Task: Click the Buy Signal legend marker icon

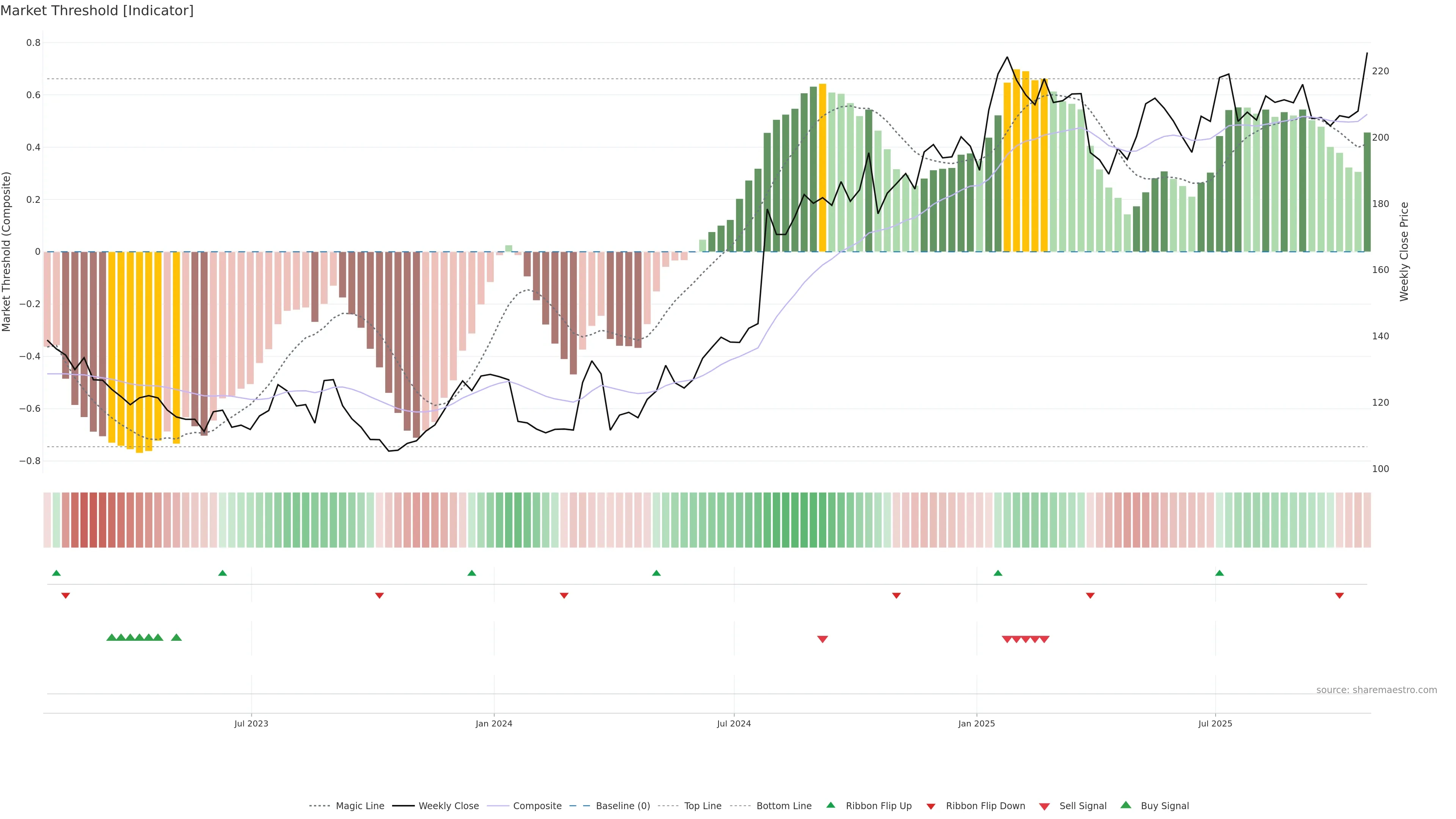Action: point(1126,805)
